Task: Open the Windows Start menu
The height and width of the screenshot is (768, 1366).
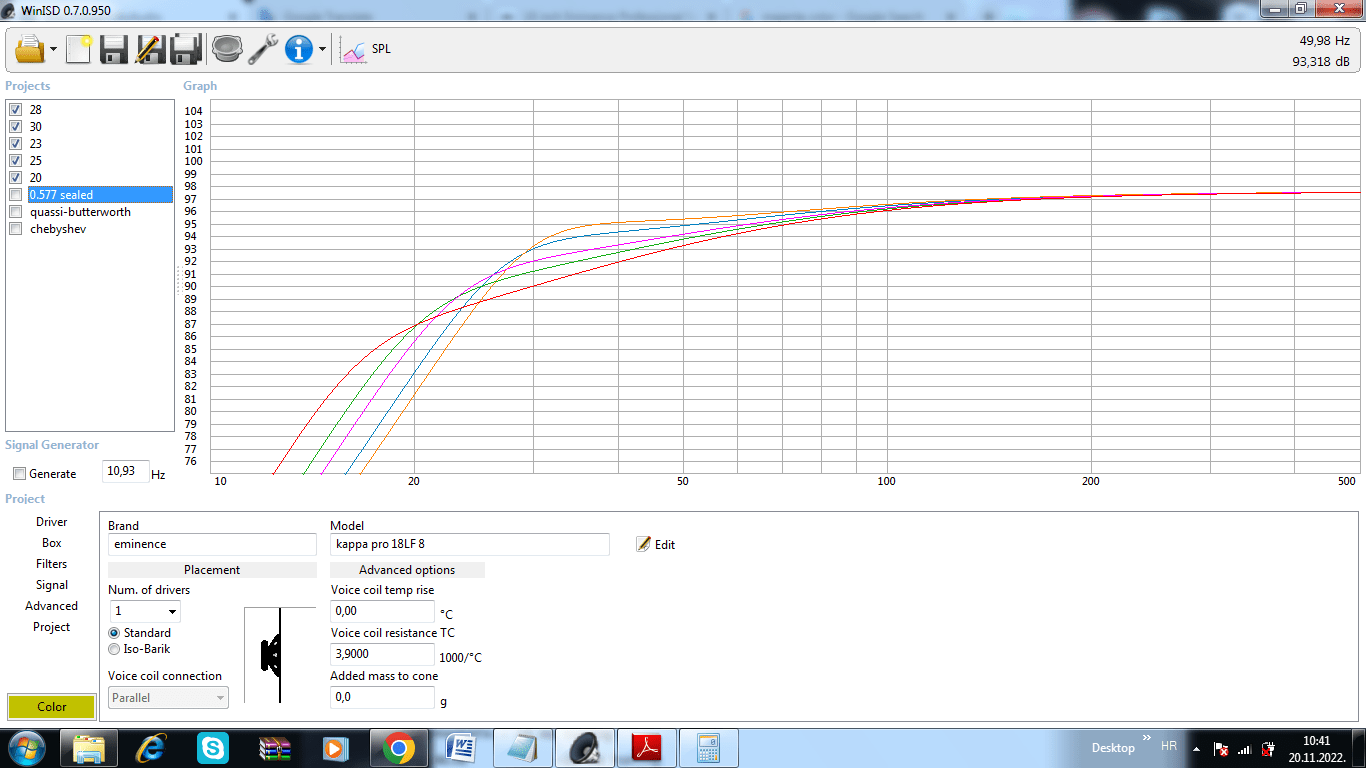Action: point(26,747)
